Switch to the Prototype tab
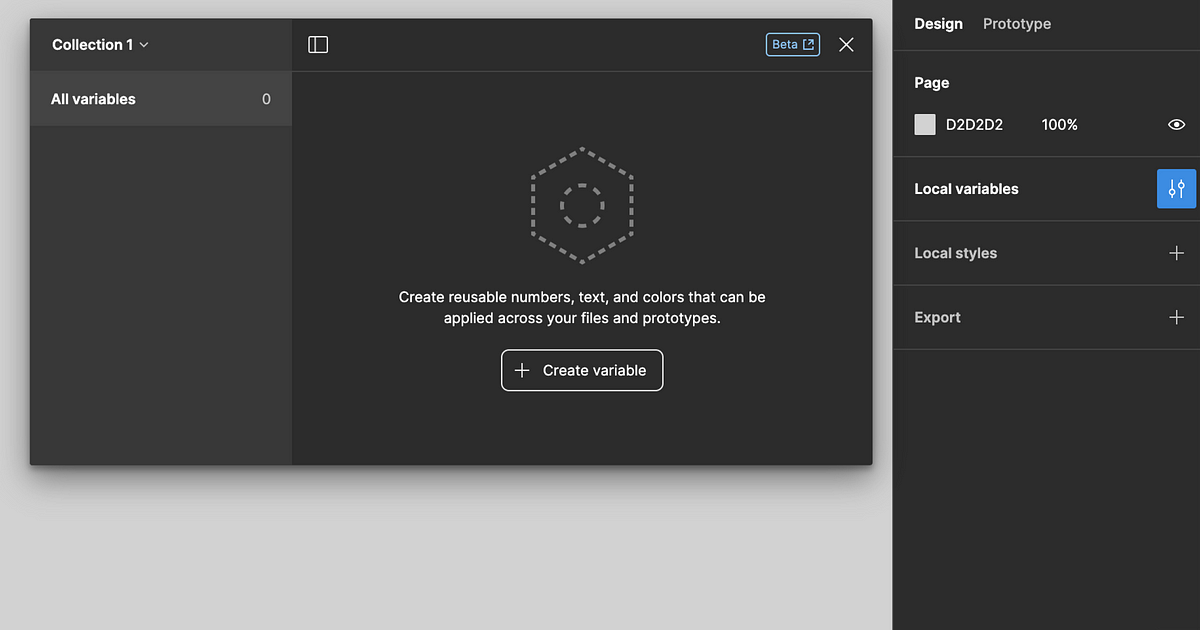 [1016, 23]
